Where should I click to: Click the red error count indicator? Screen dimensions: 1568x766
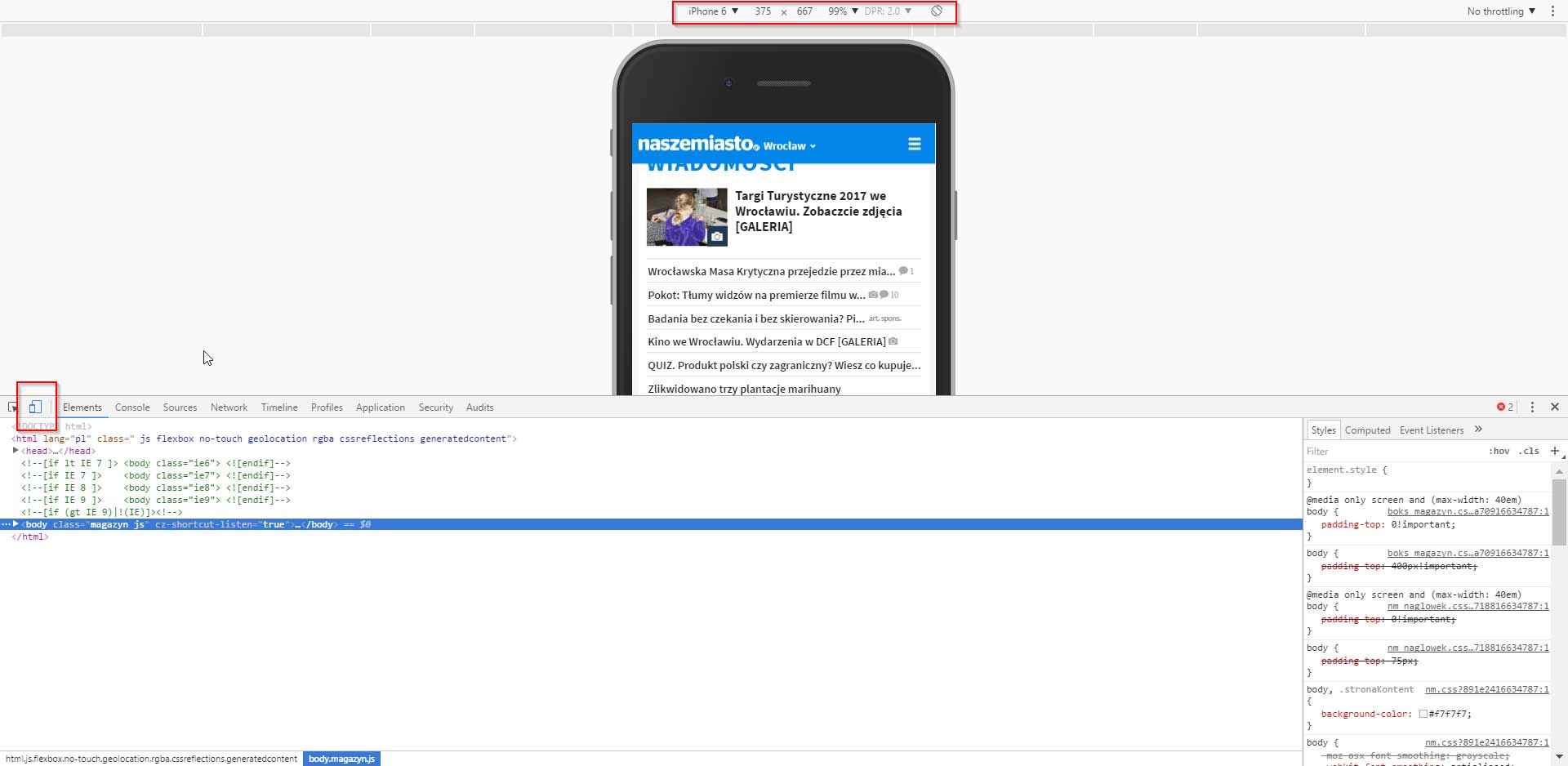click(1505, 407)
